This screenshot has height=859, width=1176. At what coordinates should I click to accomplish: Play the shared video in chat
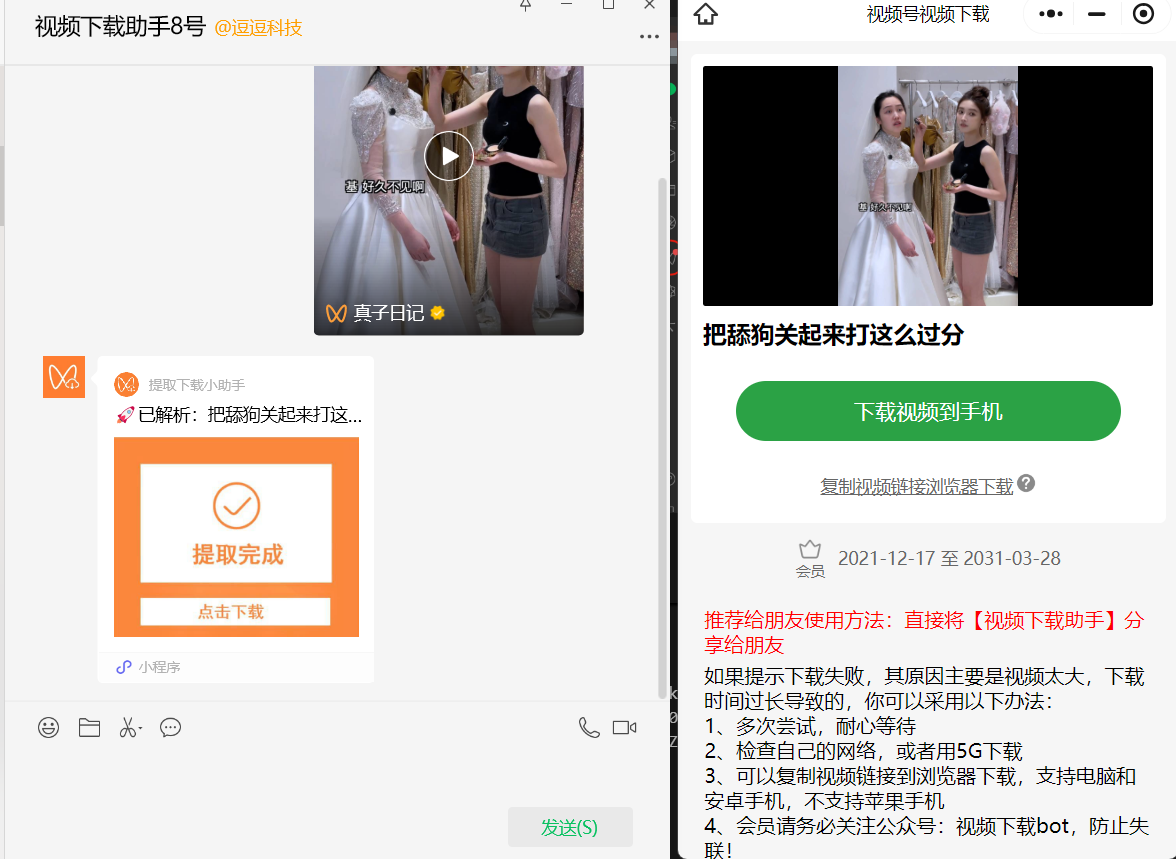click(x=448, y=156)
